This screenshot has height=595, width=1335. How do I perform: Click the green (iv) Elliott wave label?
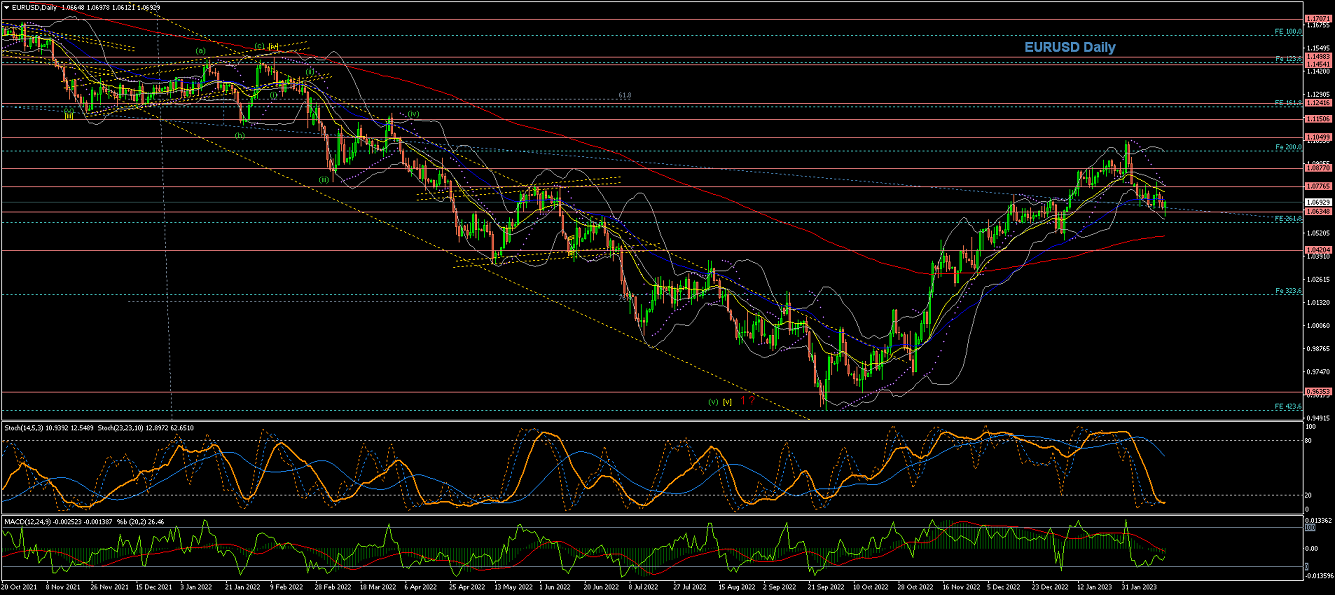(412, 113)
